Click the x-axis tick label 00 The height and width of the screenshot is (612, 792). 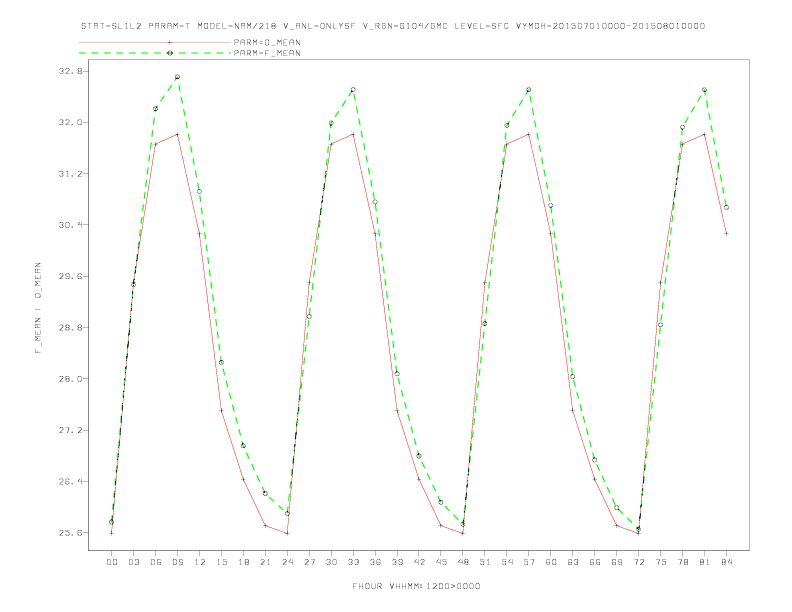click(x=112, y=562)
